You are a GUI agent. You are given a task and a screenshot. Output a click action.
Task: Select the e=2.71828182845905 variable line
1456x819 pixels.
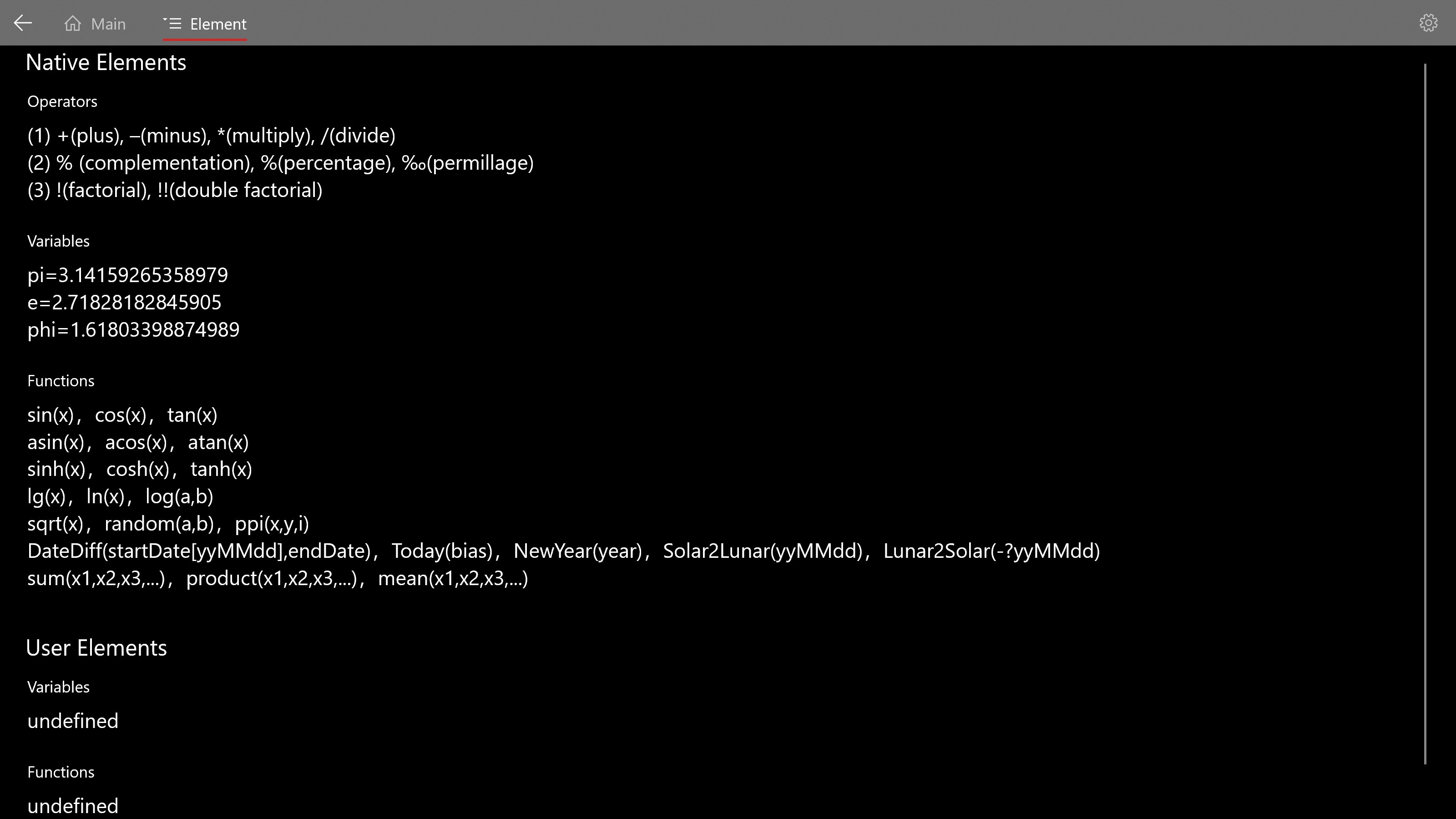[124, 303]
